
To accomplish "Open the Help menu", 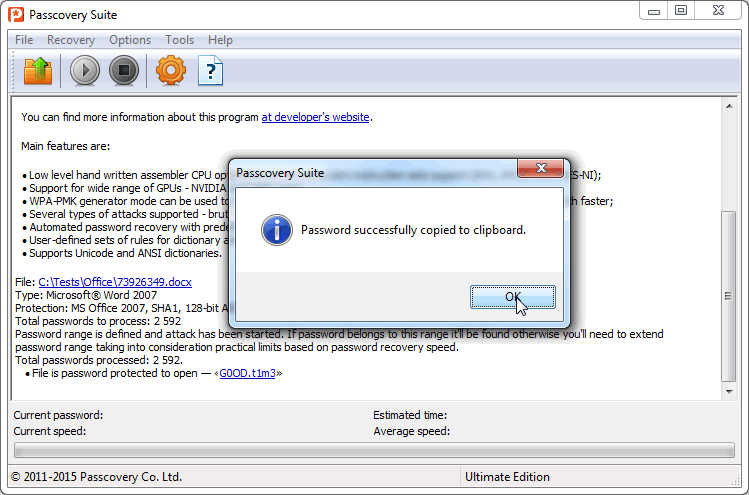I will click(x=220, y=40).
